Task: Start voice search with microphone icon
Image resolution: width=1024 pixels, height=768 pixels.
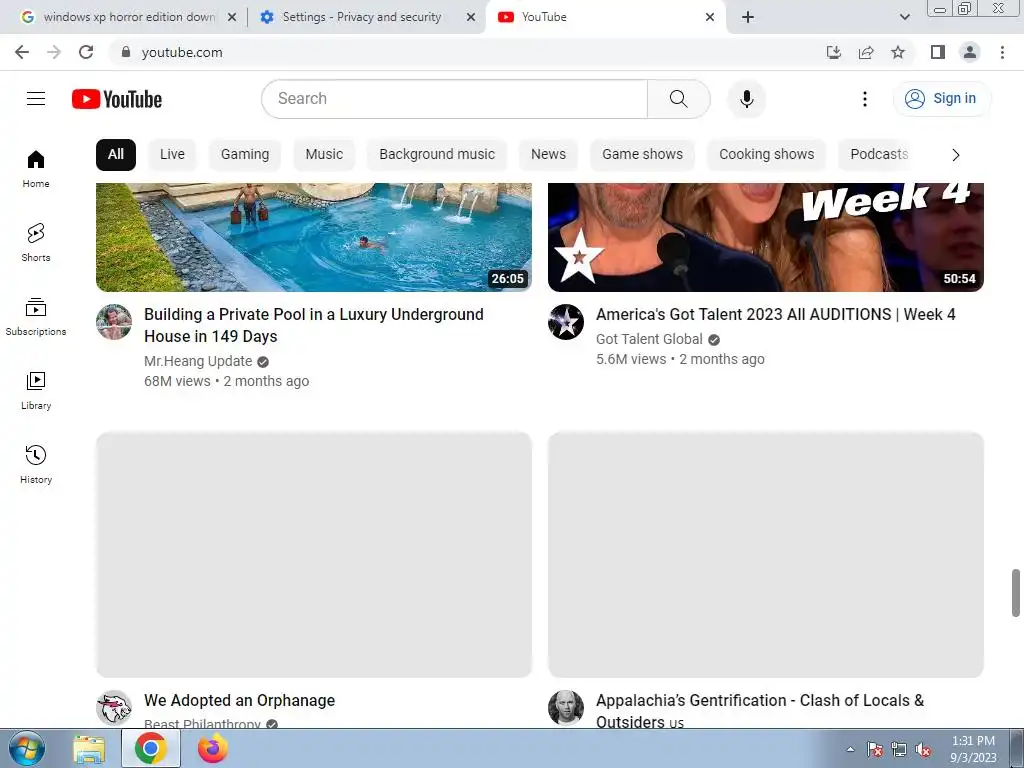Action: [x=746, y=99]
